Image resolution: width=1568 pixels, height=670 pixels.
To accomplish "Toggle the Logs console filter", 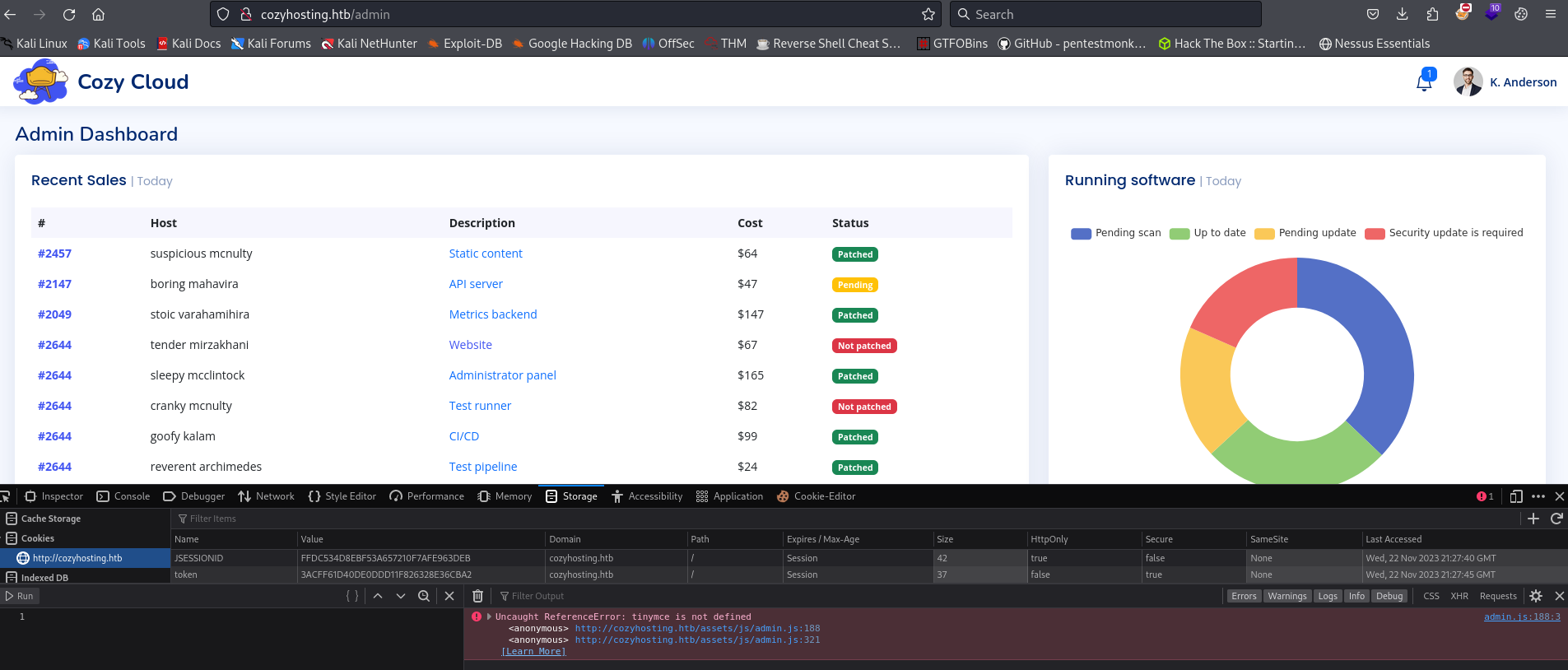I will [1328, 596].
